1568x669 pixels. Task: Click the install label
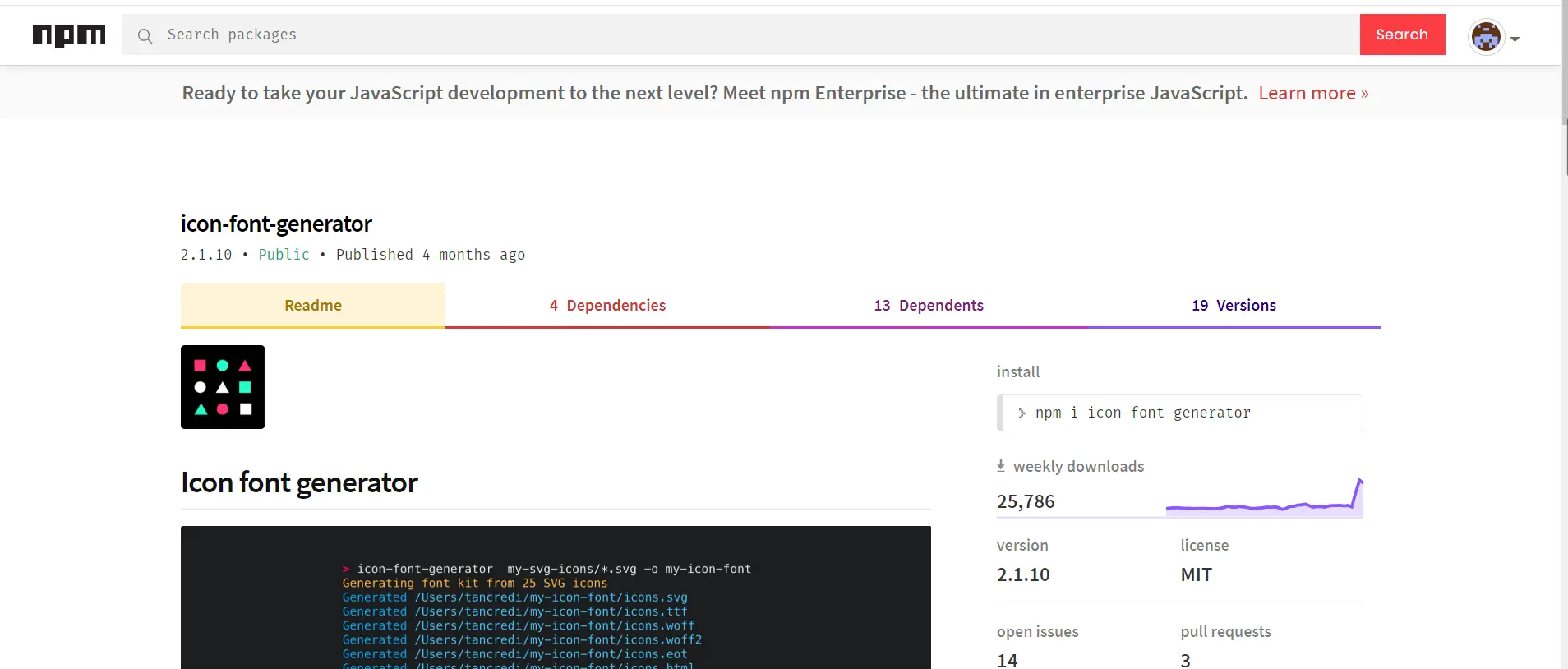[x=1018, y=371]
